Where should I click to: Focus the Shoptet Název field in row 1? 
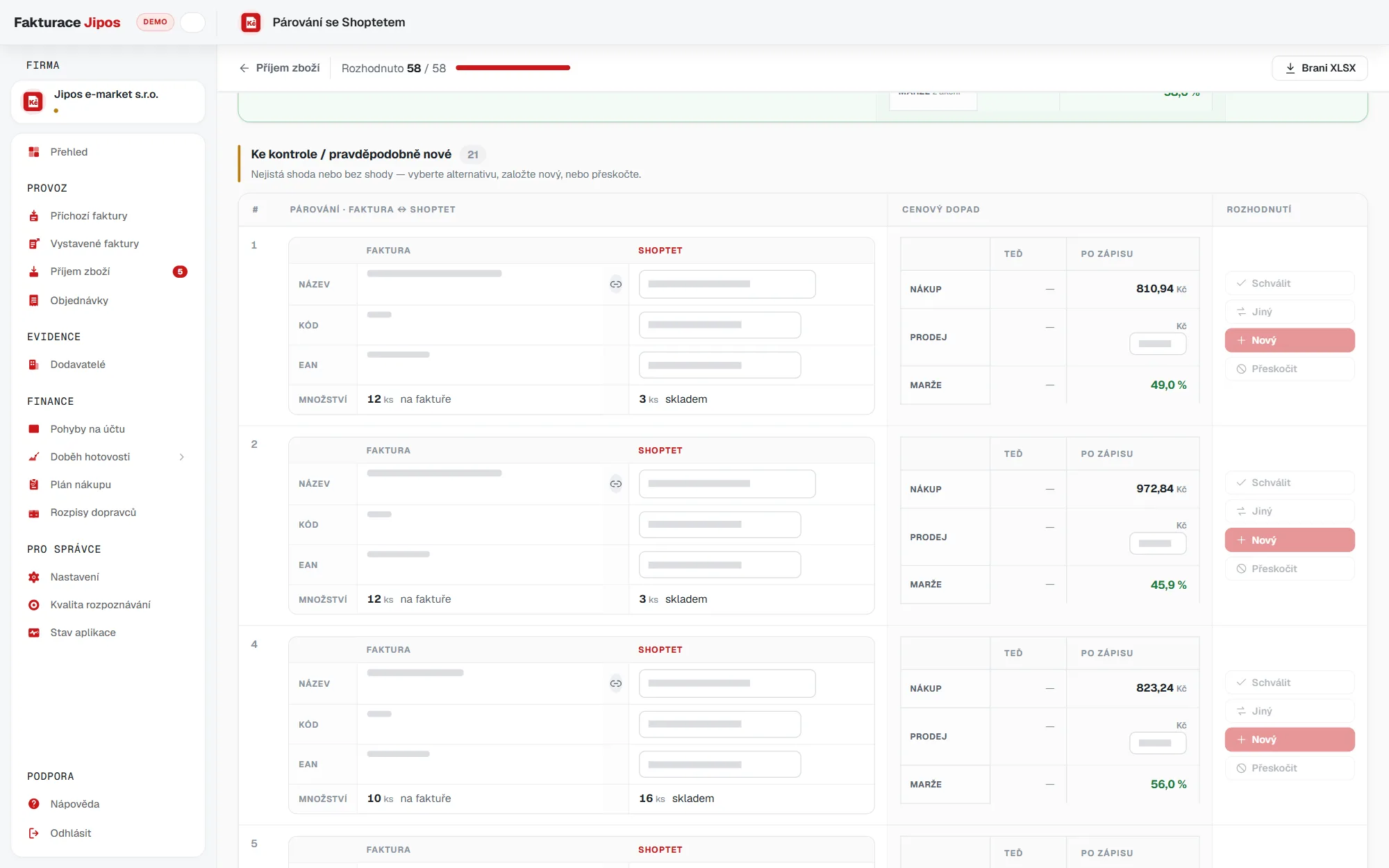[727, 284]
